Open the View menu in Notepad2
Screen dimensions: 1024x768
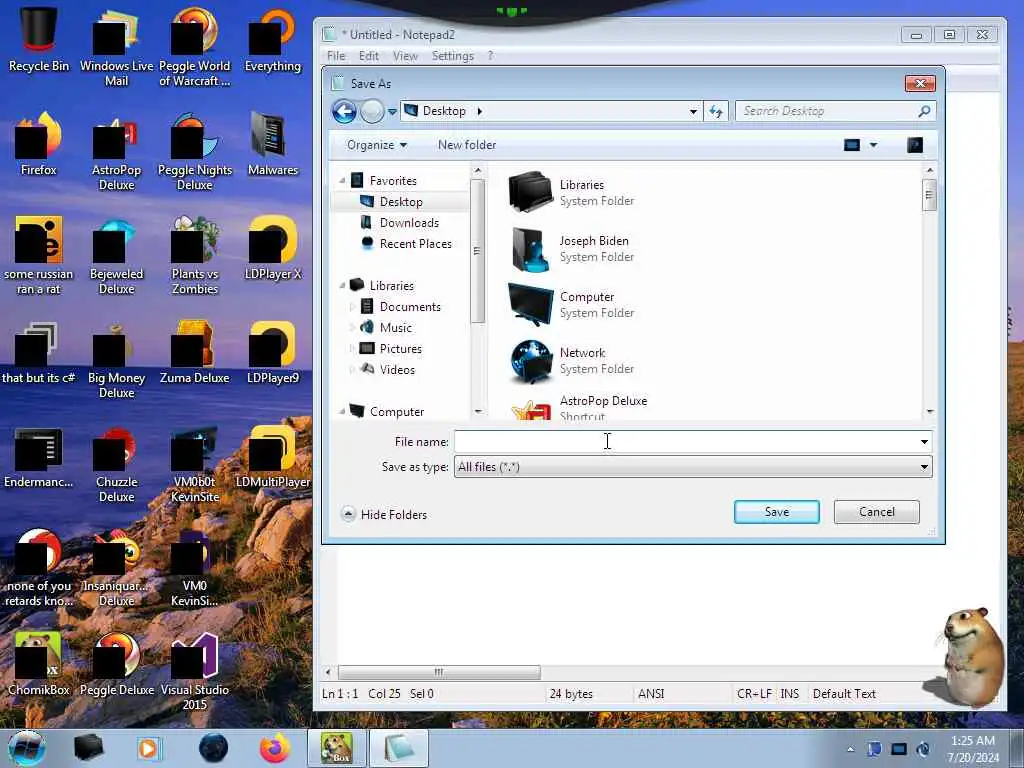point(405,56)
